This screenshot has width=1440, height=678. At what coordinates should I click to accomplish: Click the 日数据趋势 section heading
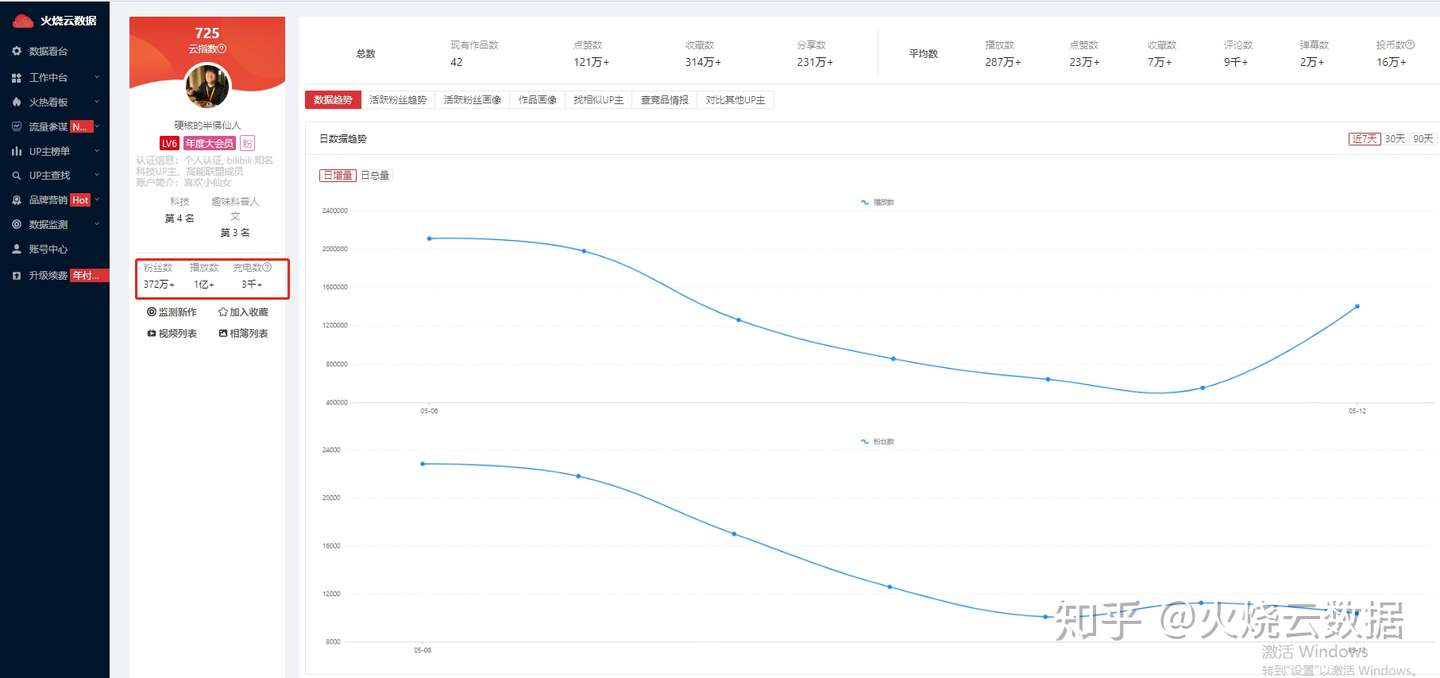(x=343, y=139)
